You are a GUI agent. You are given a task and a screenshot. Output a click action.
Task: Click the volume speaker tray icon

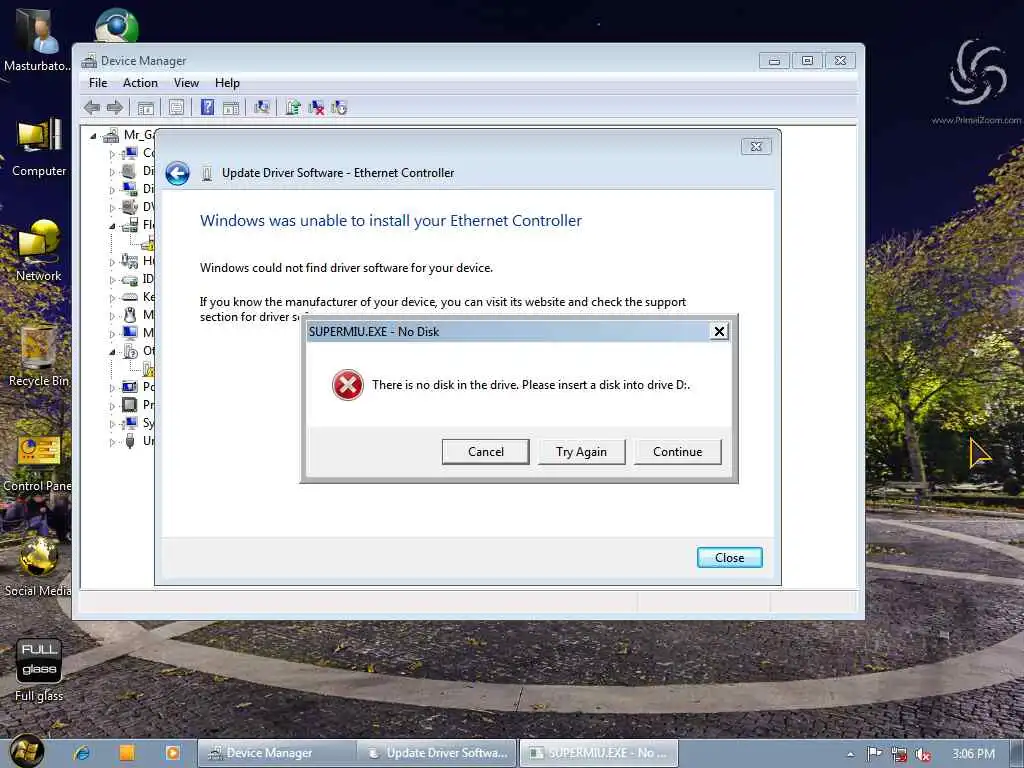[923, 754]
